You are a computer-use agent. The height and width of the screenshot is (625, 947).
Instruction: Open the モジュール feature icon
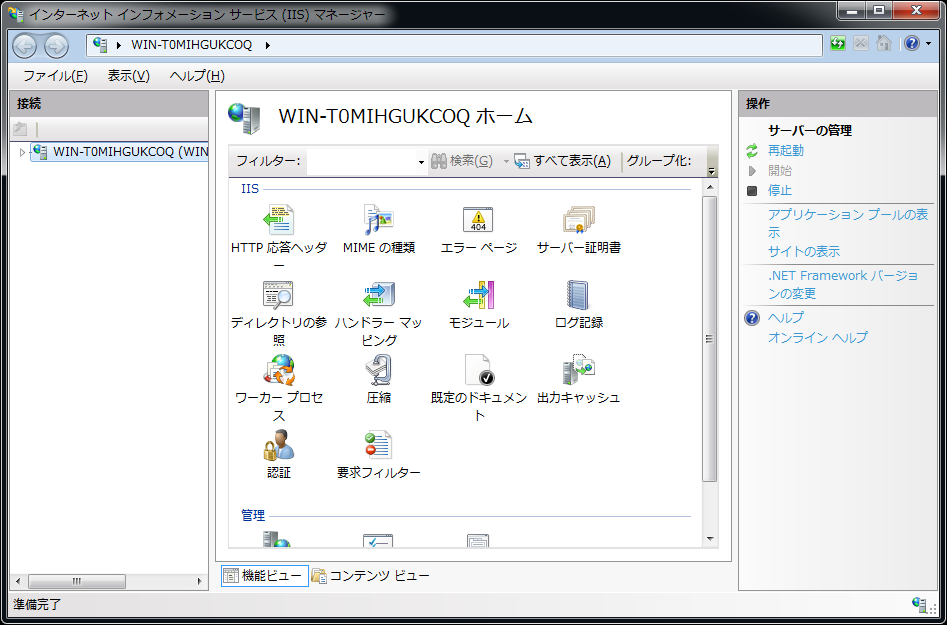478,295
